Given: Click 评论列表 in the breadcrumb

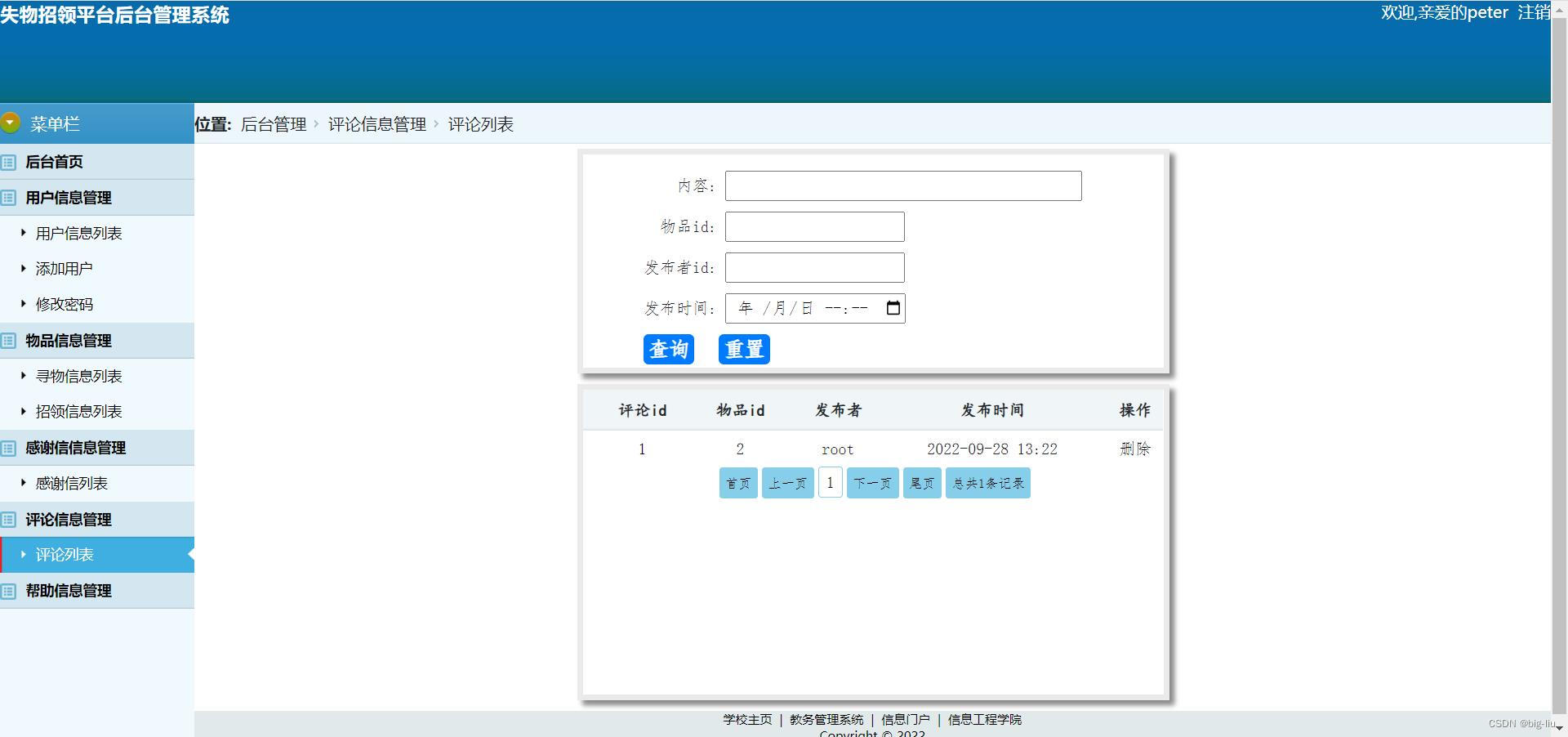Looking at the screenshot, I should click(x=481, y=124).
